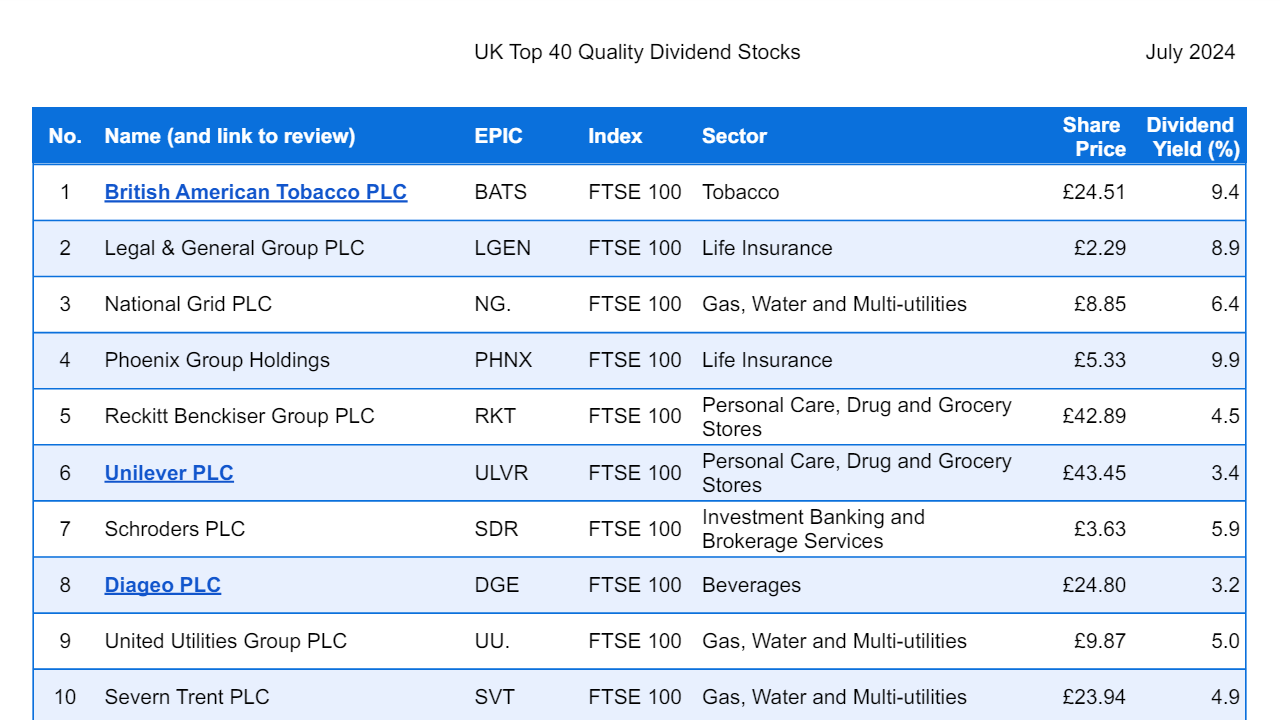Click the 'LGEN' EPIC code
The height and width of the screenshot is (720, 1280).
[503, 248]
